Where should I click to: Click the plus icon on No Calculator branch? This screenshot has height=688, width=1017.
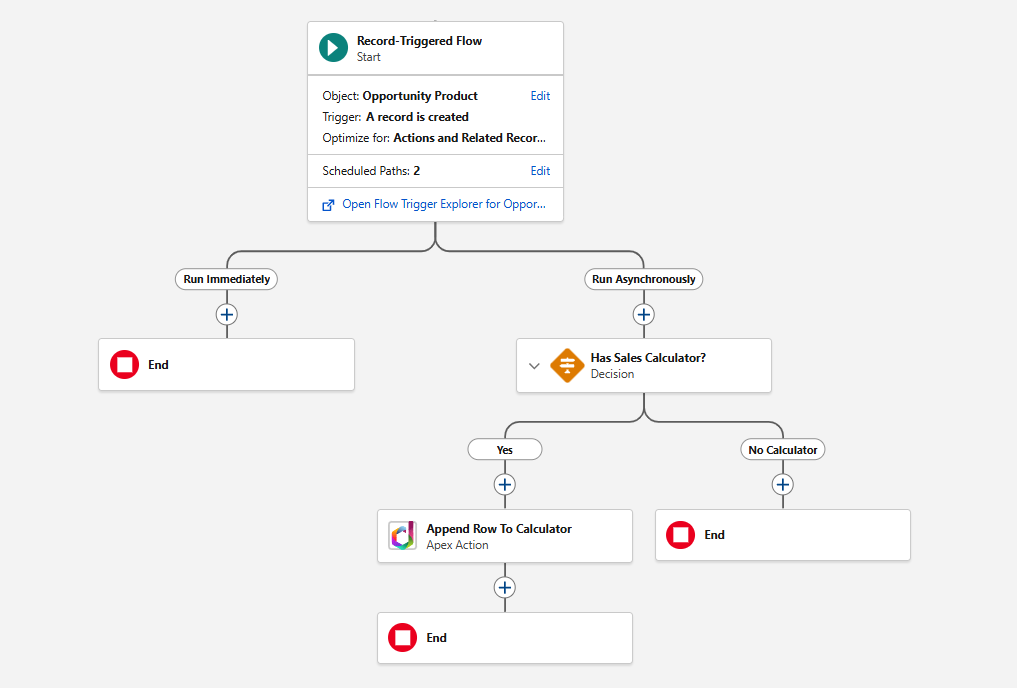782,484
